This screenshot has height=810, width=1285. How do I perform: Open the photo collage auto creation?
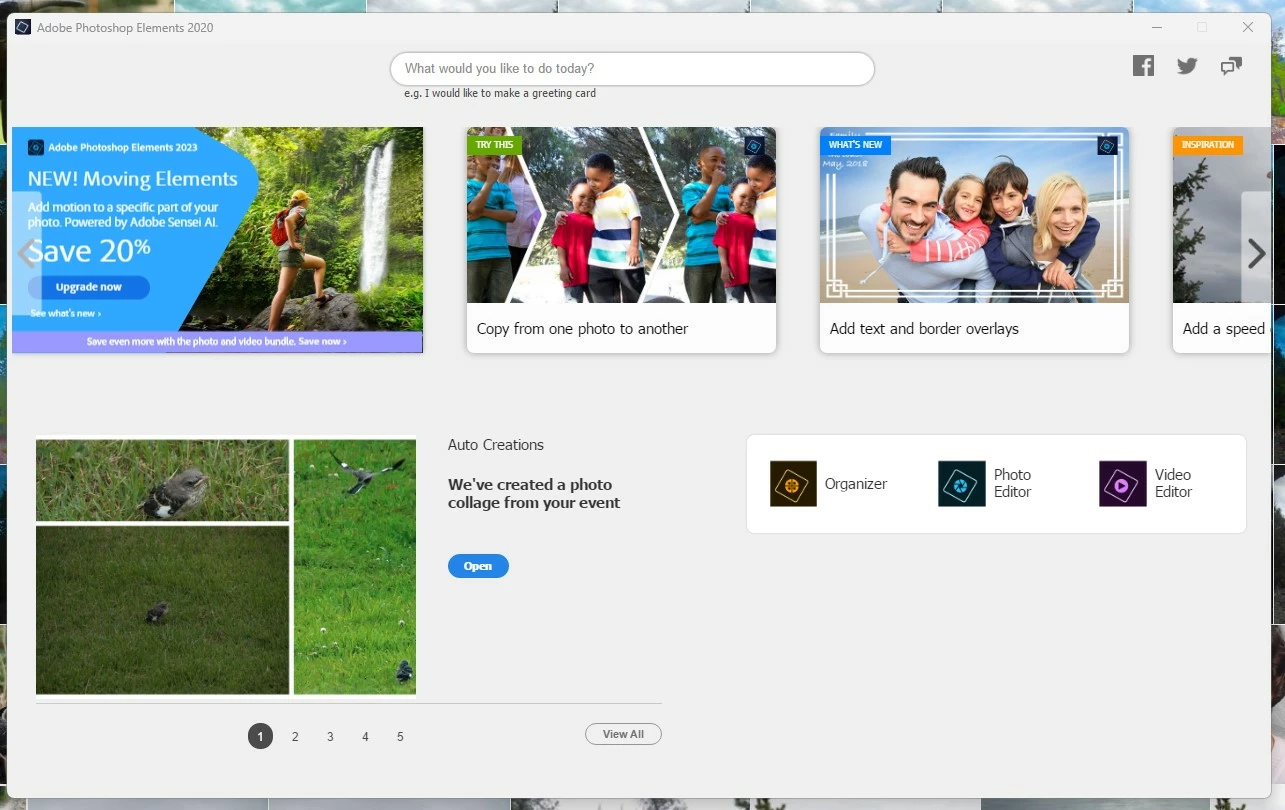point(478,566)
